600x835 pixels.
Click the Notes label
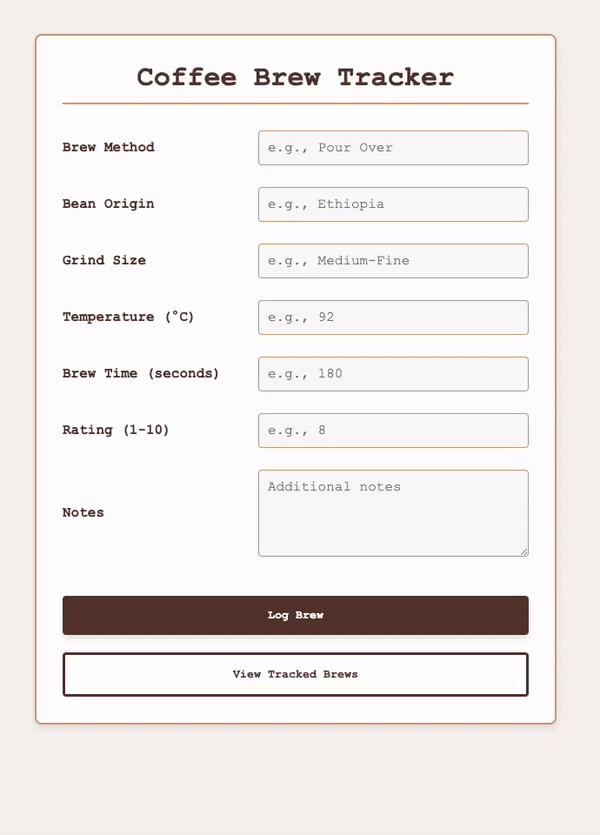pos(83,512)
